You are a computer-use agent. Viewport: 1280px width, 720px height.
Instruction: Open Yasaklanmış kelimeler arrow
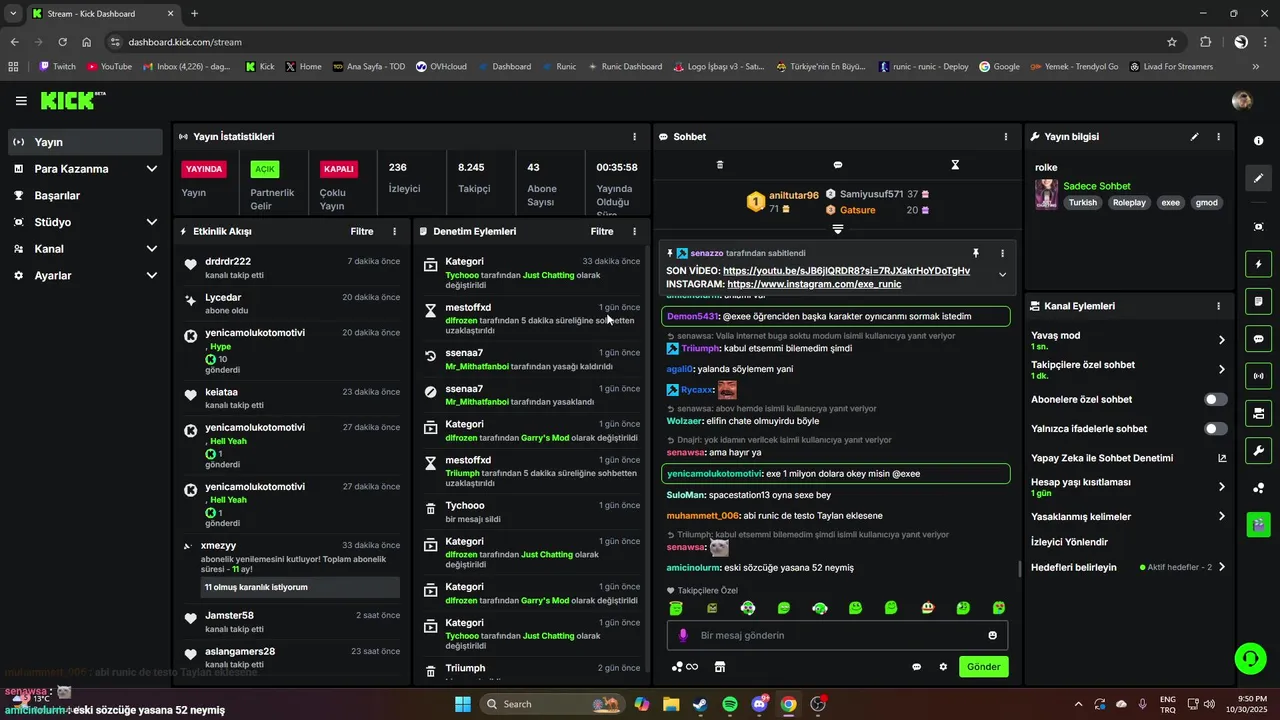click(1221, 517)
